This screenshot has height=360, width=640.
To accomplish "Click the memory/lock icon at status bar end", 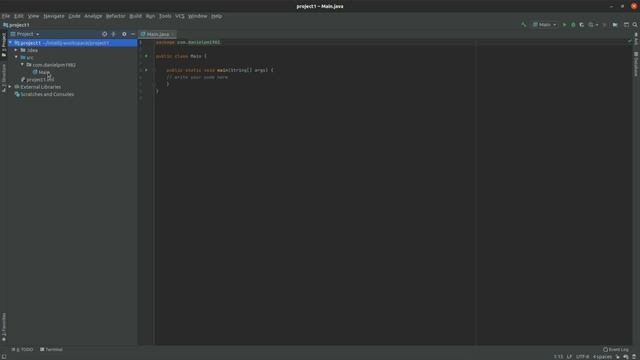I will 634,357.
